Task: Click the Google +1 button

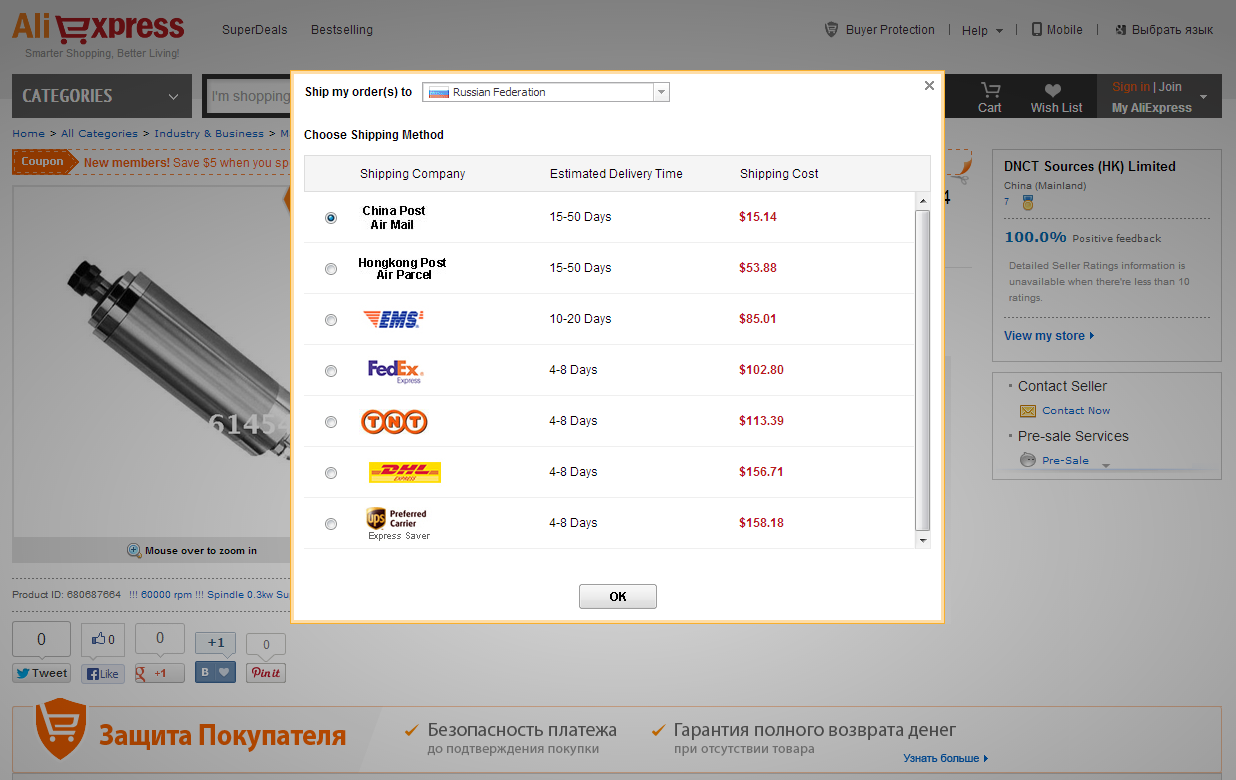Action: point(159,673)
